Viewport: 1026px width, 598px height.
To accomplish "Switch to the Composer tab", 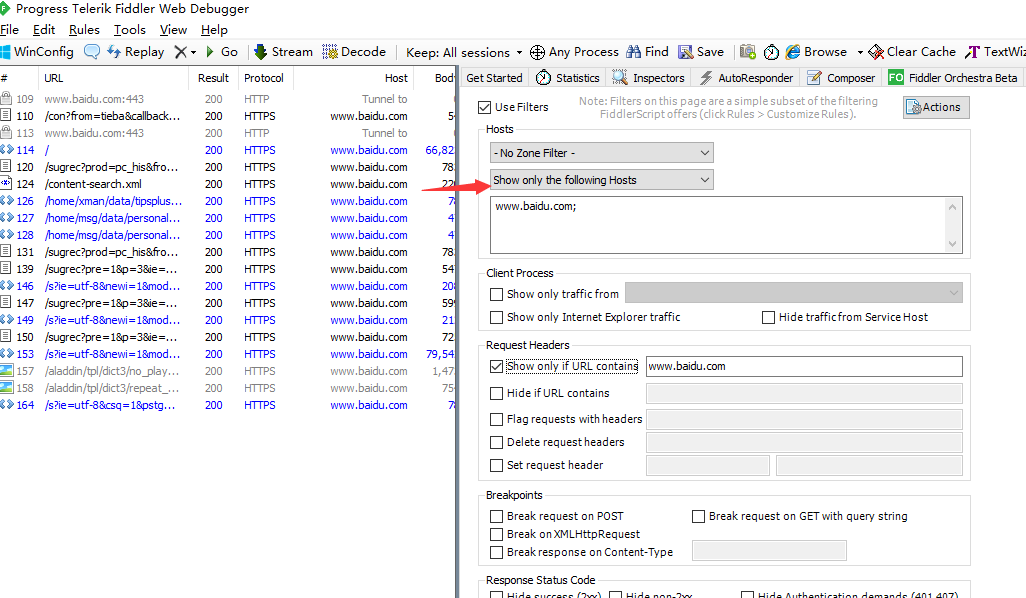I will tap(841, 78).
